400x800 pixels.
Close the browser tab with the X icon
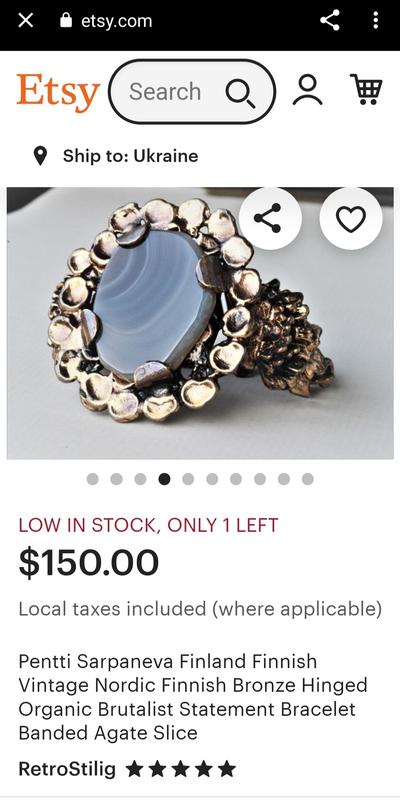click(x=25, y=21)
